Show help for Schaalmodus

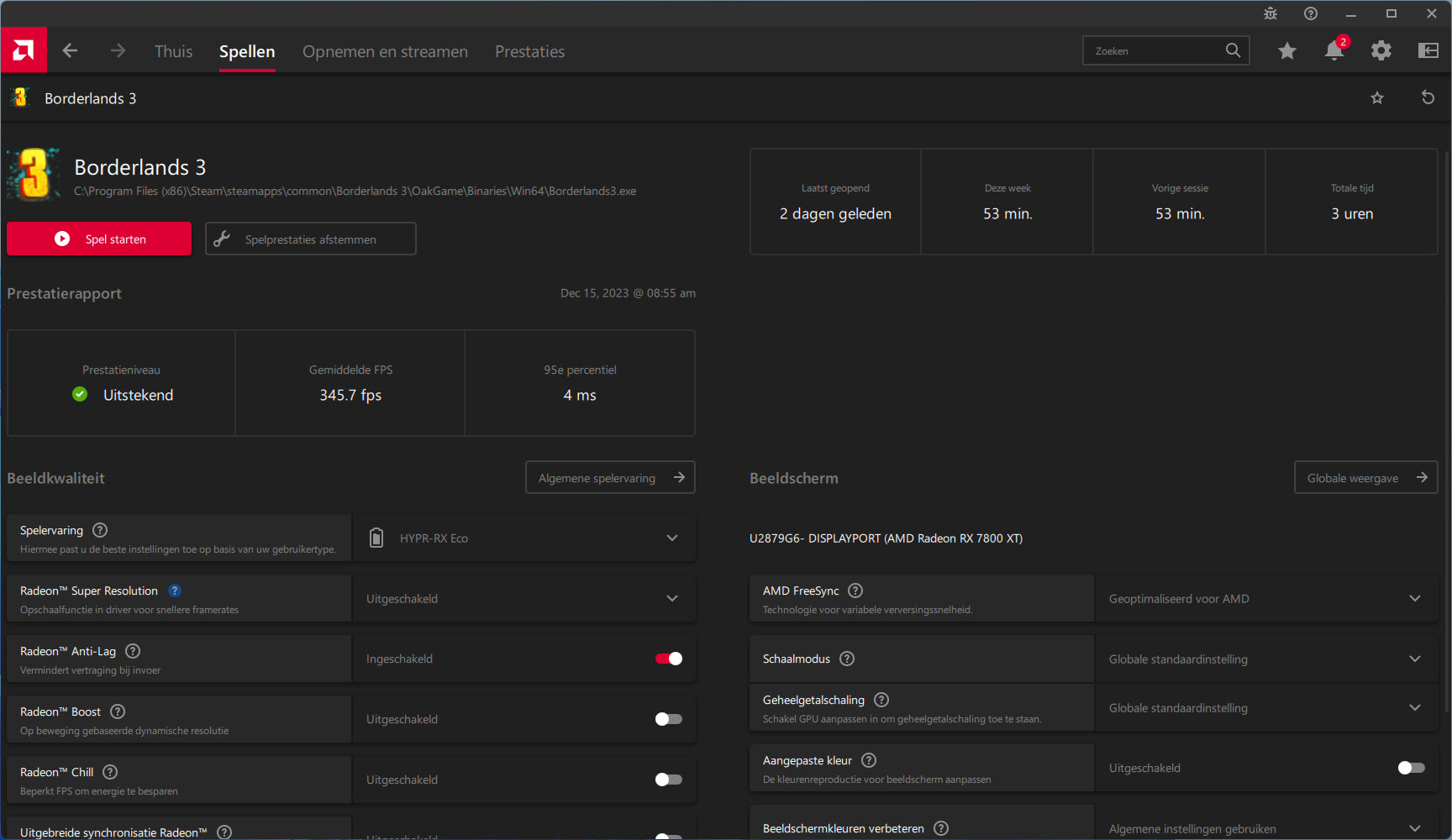point(847,659)
